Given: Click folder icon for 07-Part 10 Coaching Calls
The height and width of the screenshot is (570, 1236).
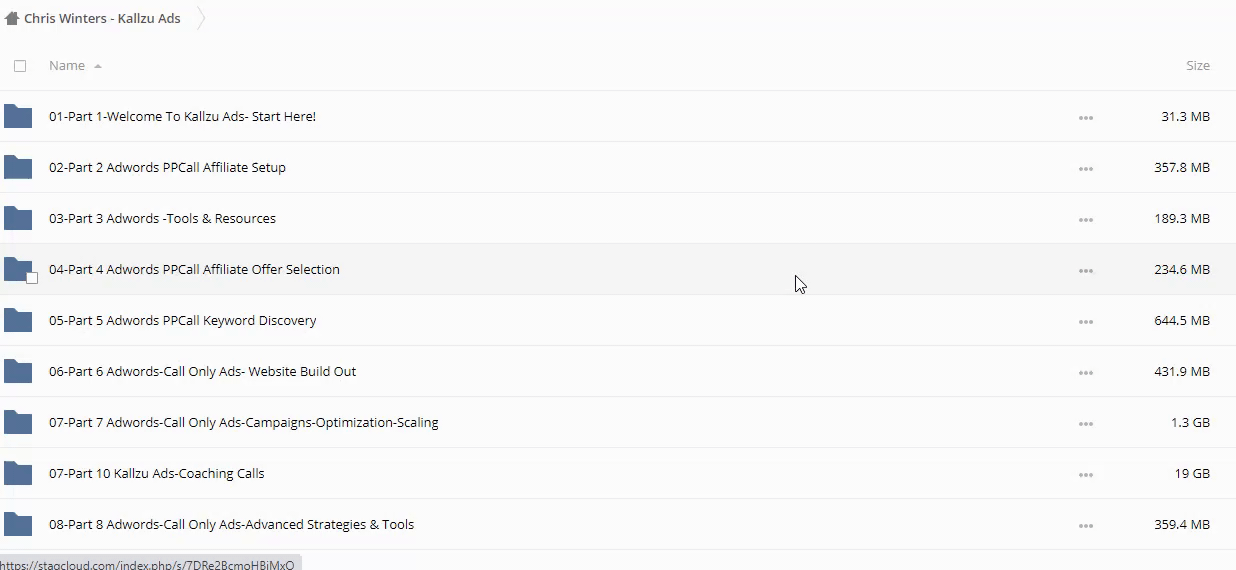Looking at the screenshot, I should [x=18, y=474].
